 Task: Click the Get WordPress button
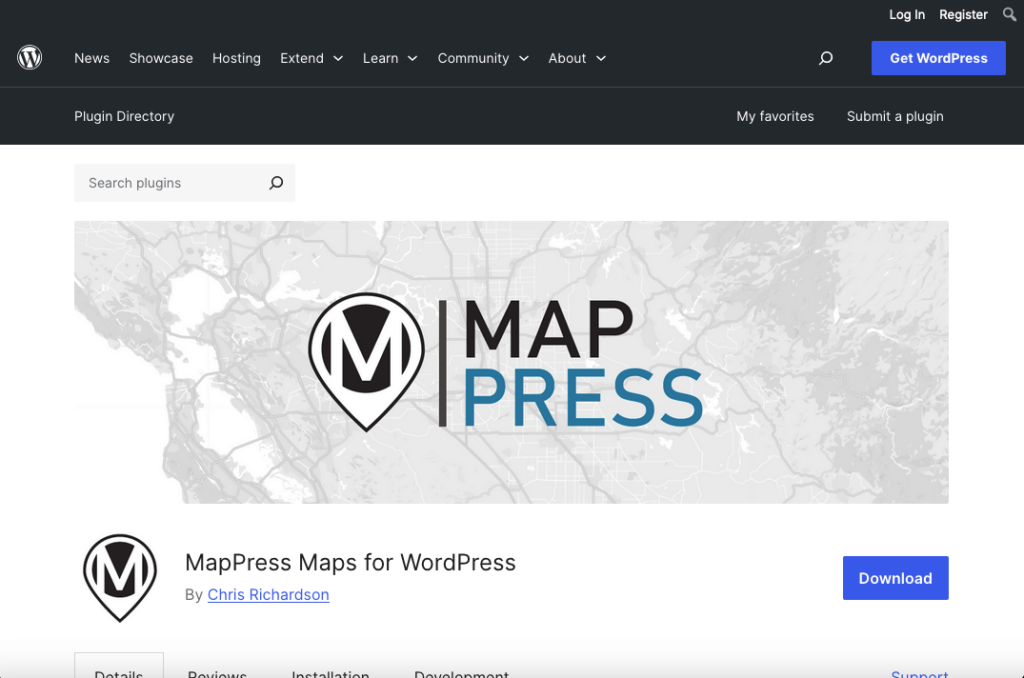click(x=938, y=58)
